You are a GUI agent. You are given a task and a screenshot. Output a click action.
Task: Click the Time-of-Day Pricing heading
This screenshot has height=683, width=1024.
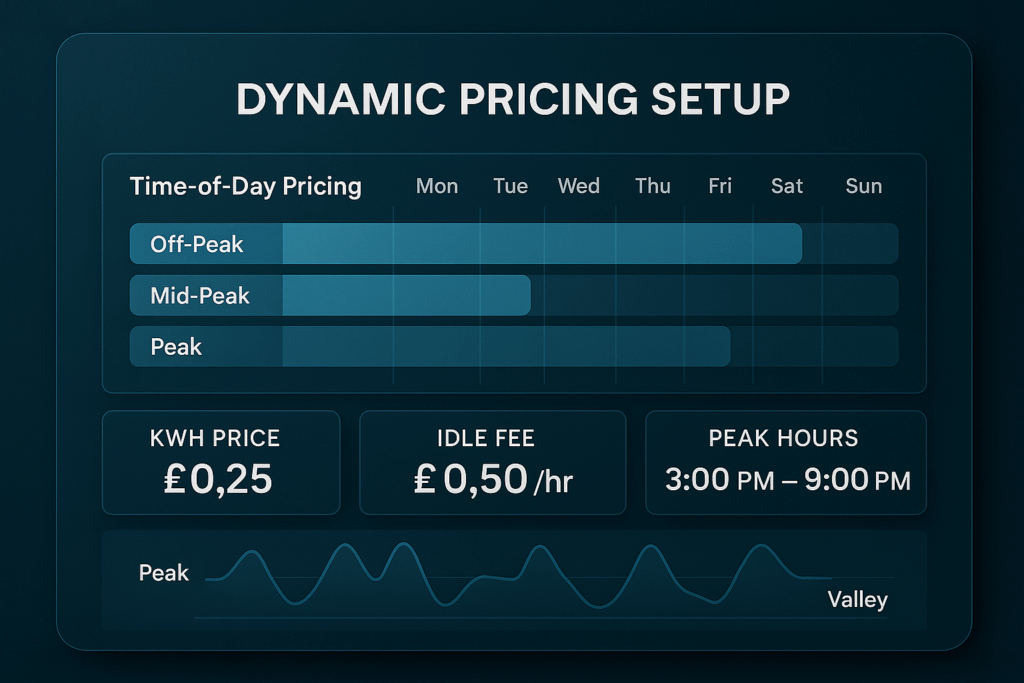[x=246, y=187]
